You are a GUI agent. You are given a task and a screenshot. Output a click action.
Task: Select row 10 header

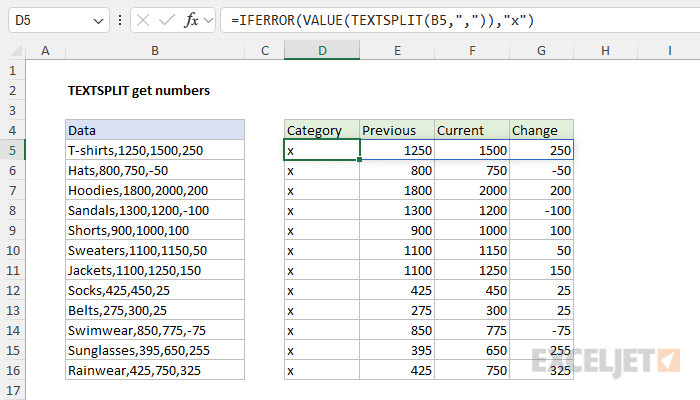[12, 250]
